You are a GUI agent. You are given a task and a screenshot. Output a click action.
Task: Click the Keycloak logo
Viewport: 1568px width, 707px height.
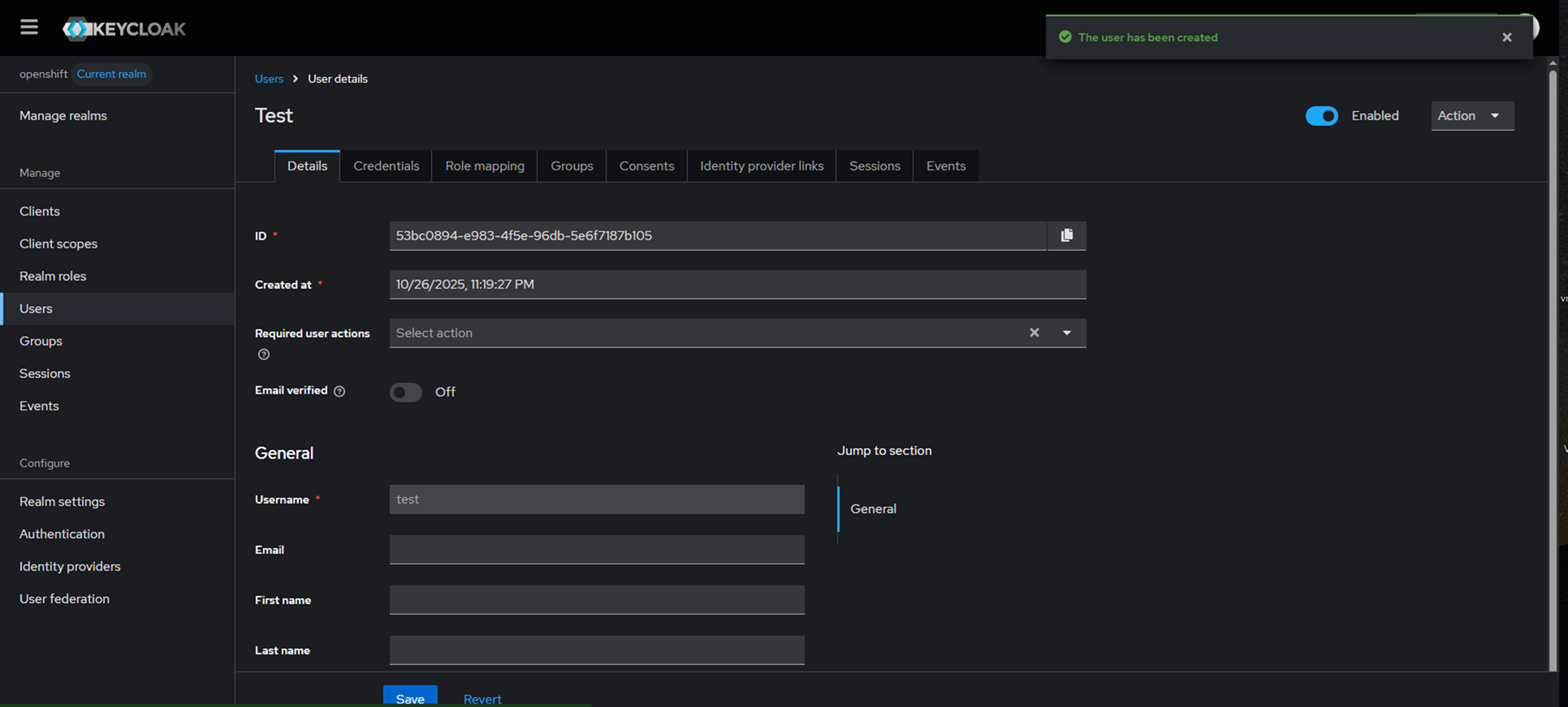tap(124, 29)
